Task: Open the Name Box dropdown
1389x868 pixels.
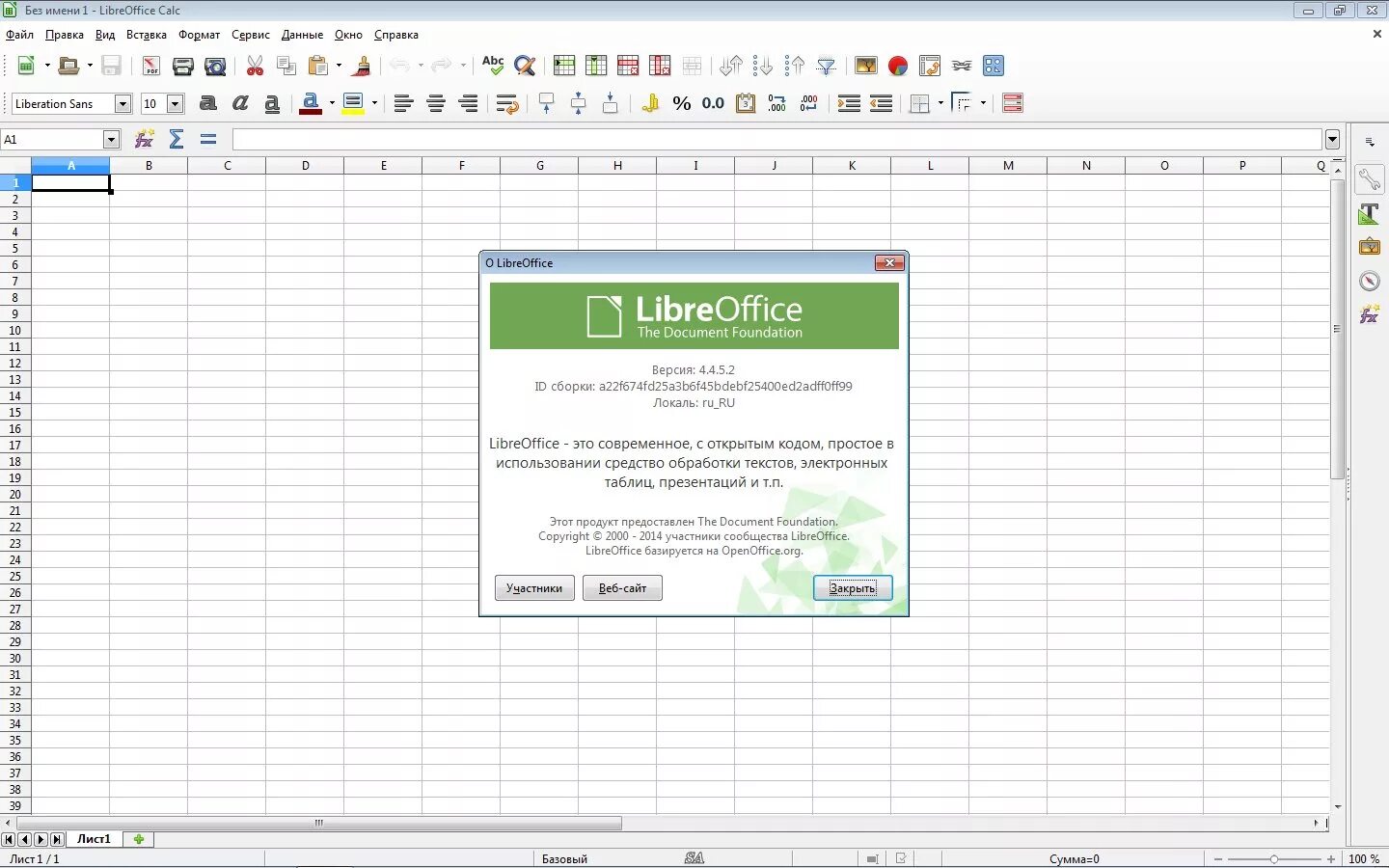Action: tap(111, 139)
